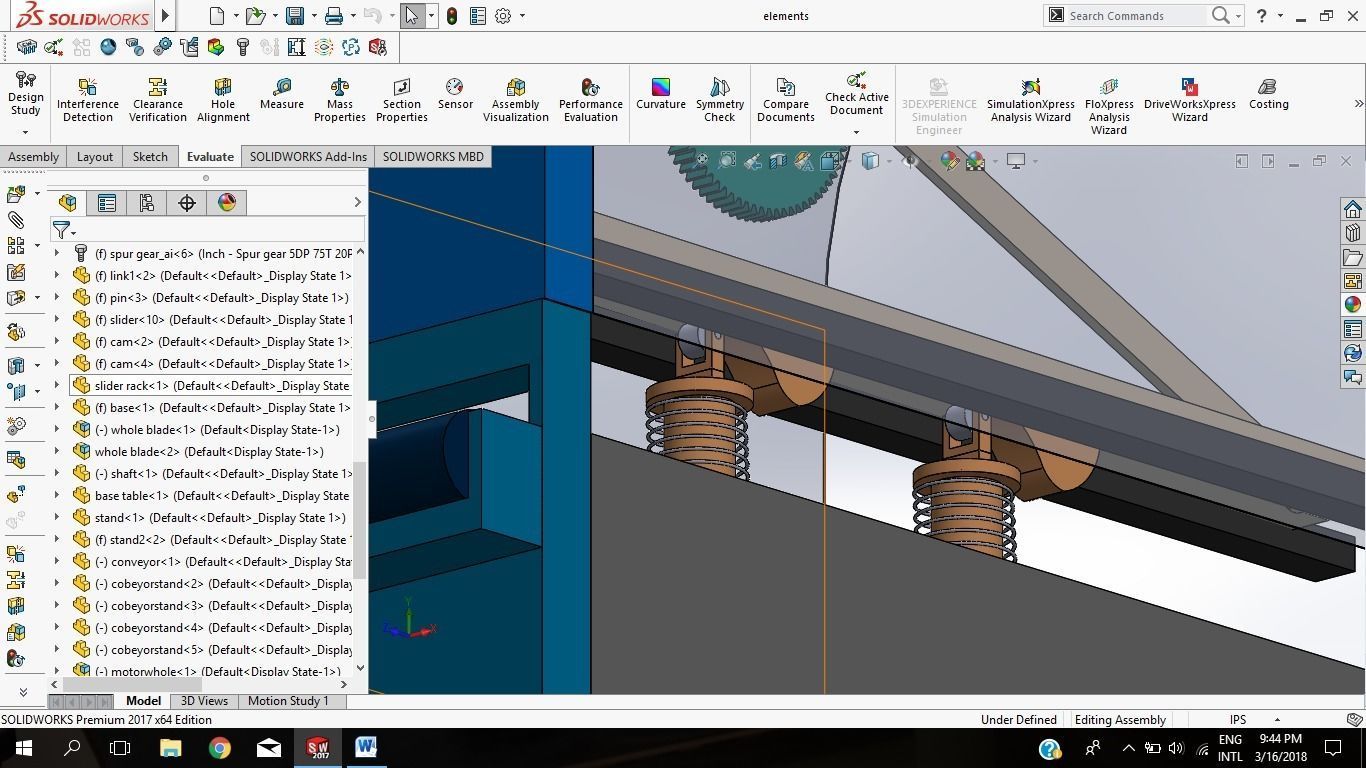This screenshot has width=1366, height=768.
Task: Click Zoom to Fit in the view toolbar
Action: [x=702, y=160]
